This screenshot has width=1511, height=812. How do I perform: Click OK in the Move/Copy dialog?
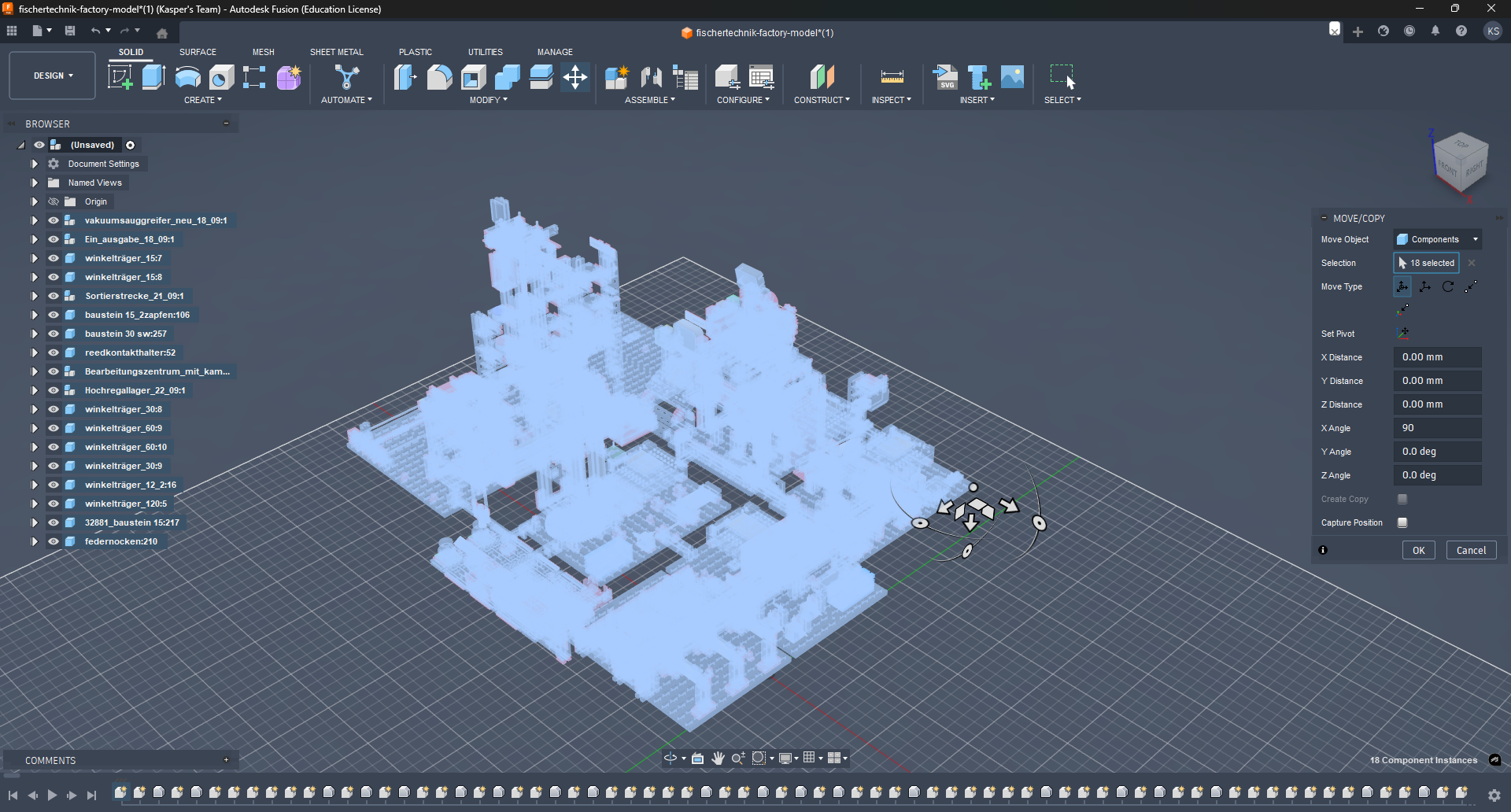(1418, 550)
